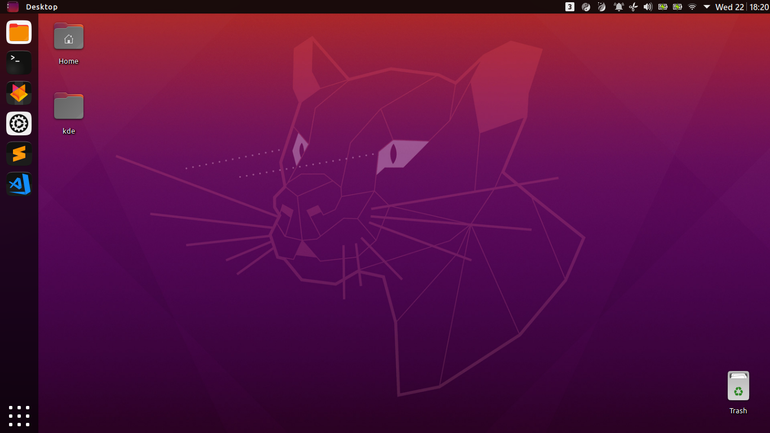This screenshot has height=433, width=770.
Task: Click the workspace indicator showing 3
Action: (570, 7)
